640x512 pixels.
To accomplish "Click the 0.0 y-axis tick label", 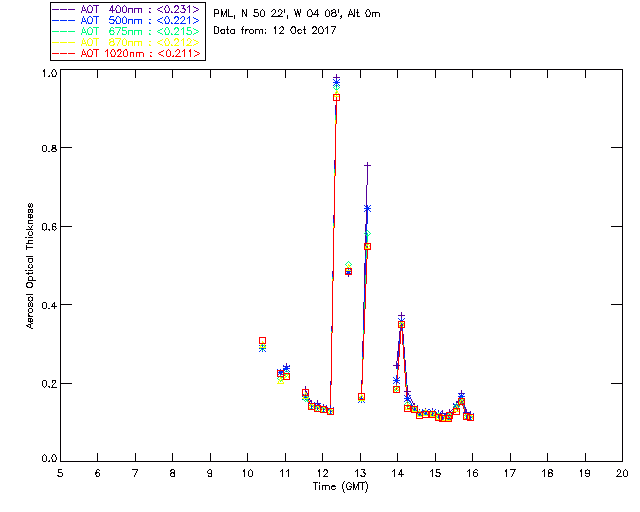I will (x=49, y=458).
